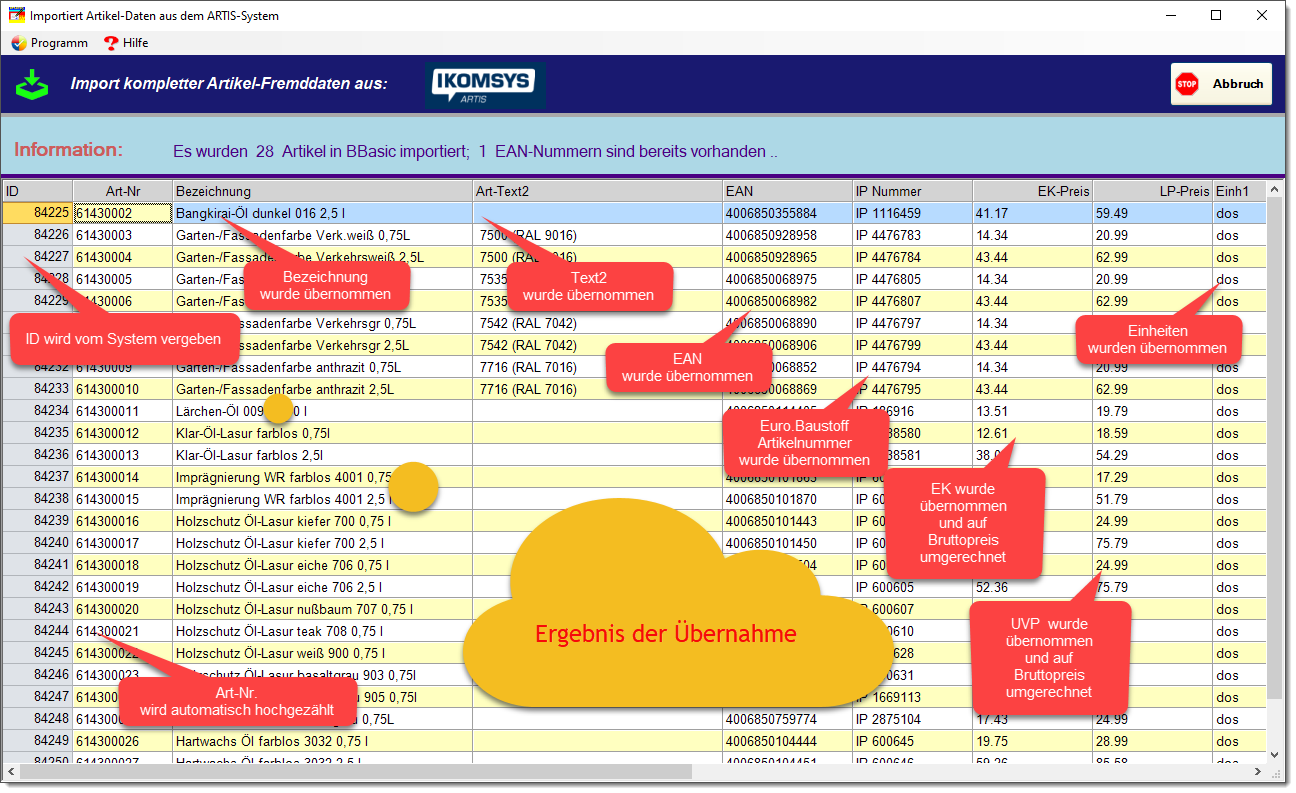The width and height of the screenshot is (1296, 793).
Task: Click the scroll-up arrow of vertical scrollbar
Action: coord(1274,189)
